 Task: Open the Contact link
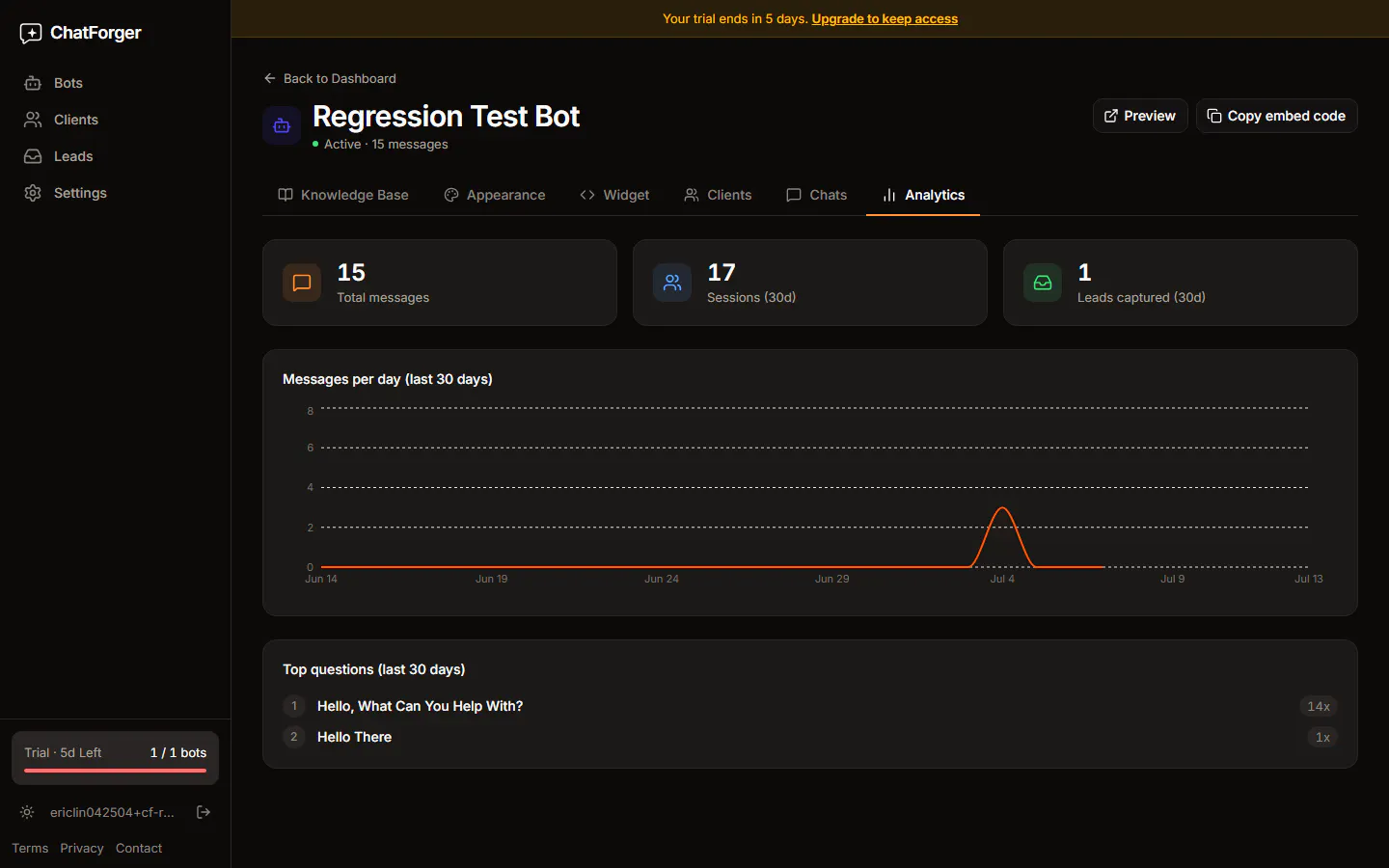click(x=139, y=849)
